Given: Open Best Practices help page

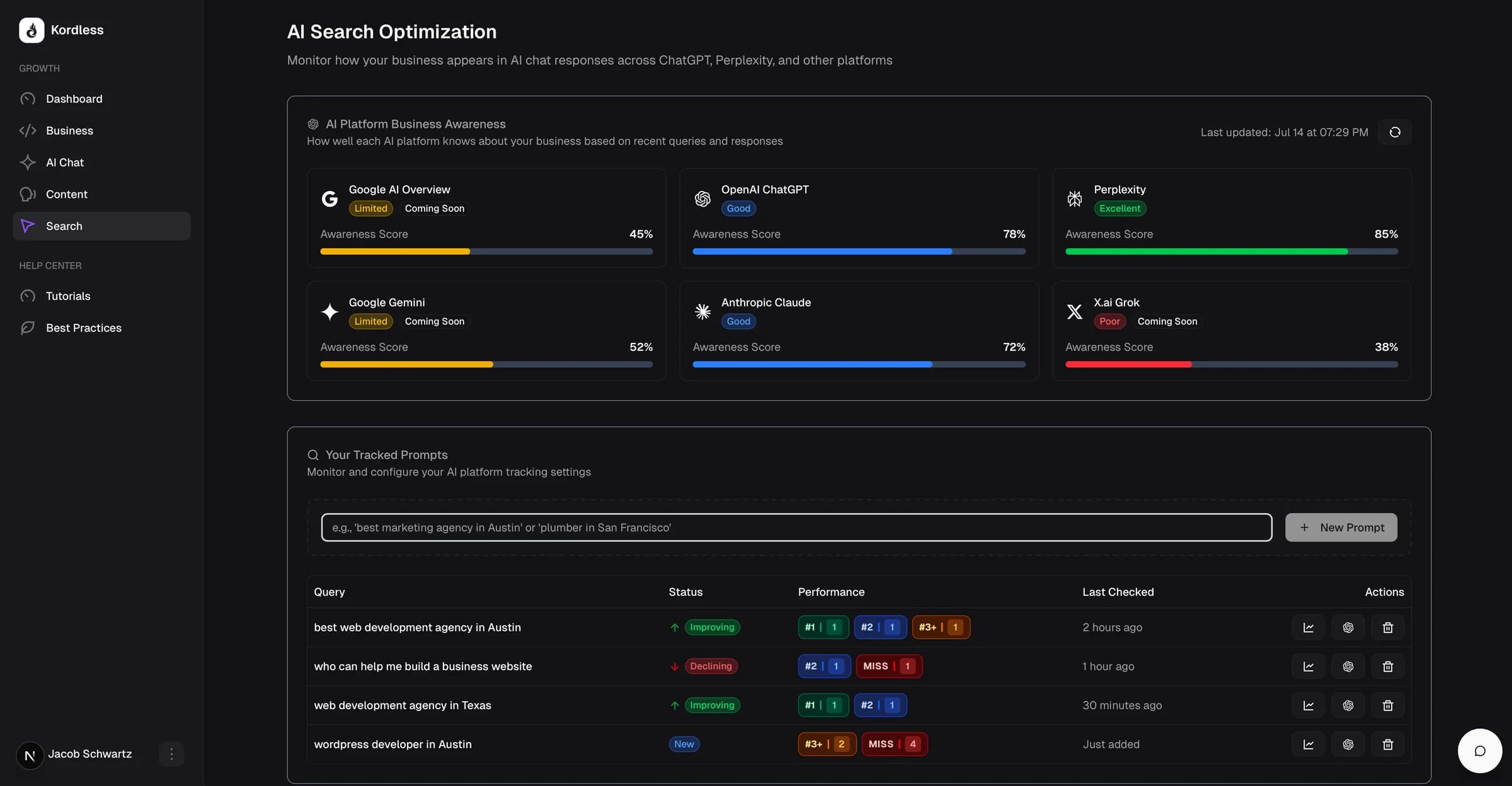Looking at the screenshot, I should coord(83,328).
